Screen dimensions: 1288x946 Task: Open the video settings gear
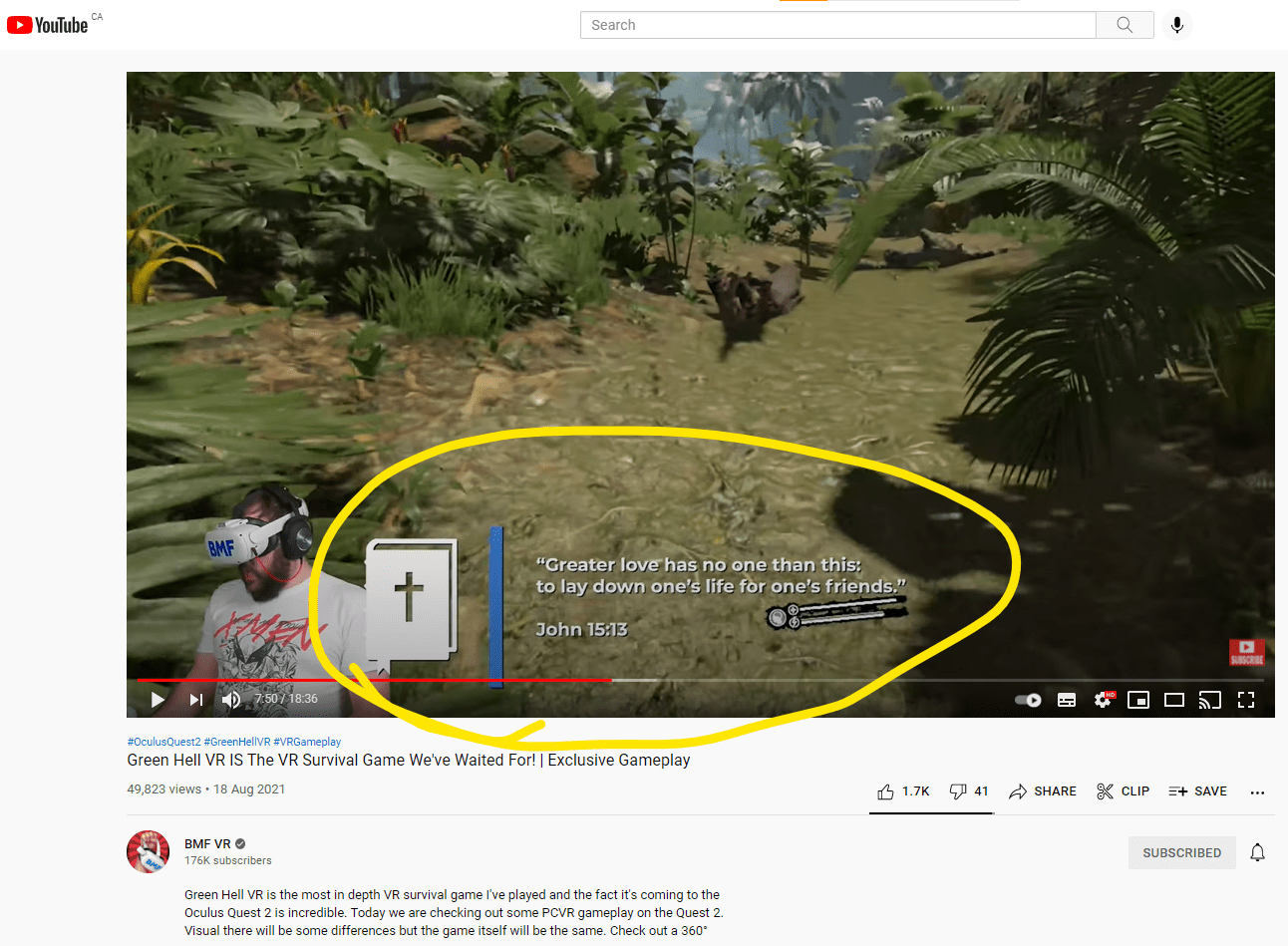tap(1103, 700)
